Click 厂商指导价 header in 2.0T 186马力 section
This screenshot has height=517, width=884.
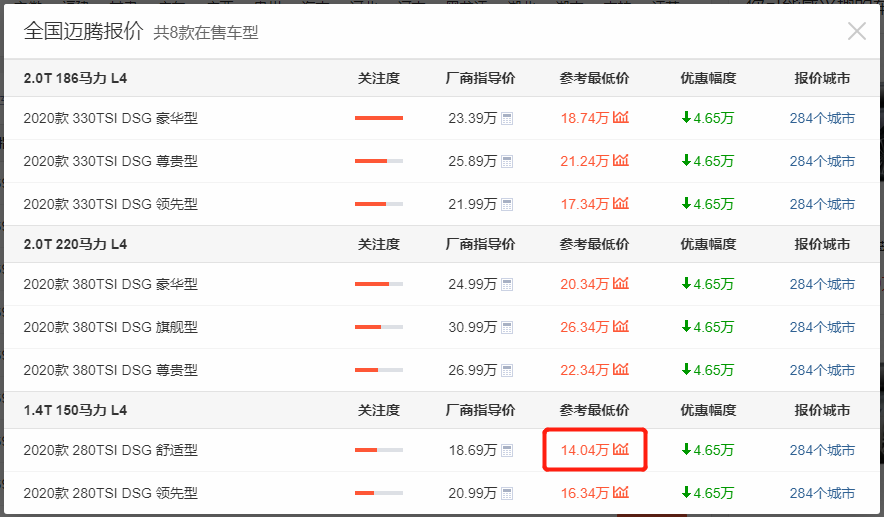[x=480, y=78]
